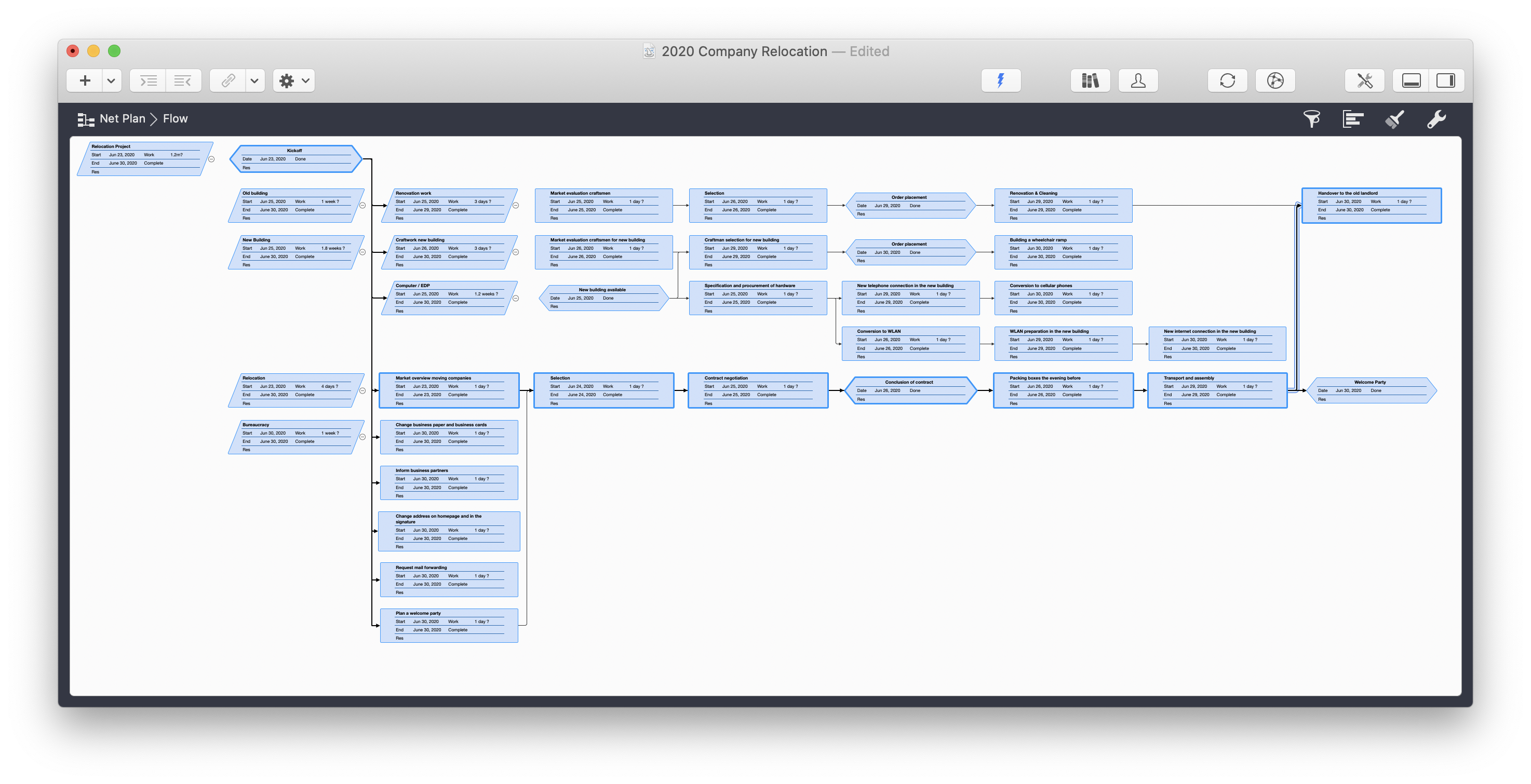
Task: Select Order placement milestone dated Jun 30
Action: tap(910, 252)
